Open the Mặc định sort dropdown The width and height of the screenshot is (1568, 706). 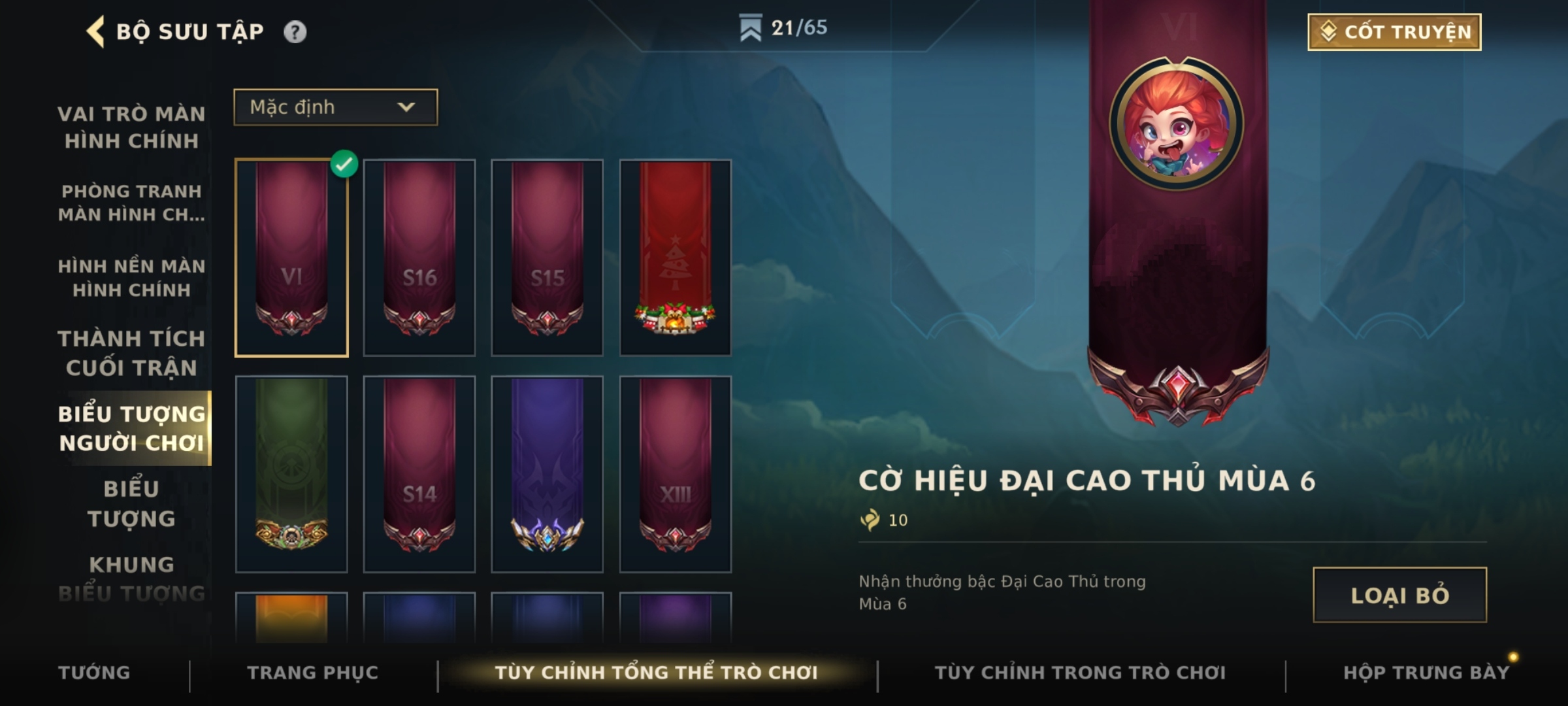[336, 107]
